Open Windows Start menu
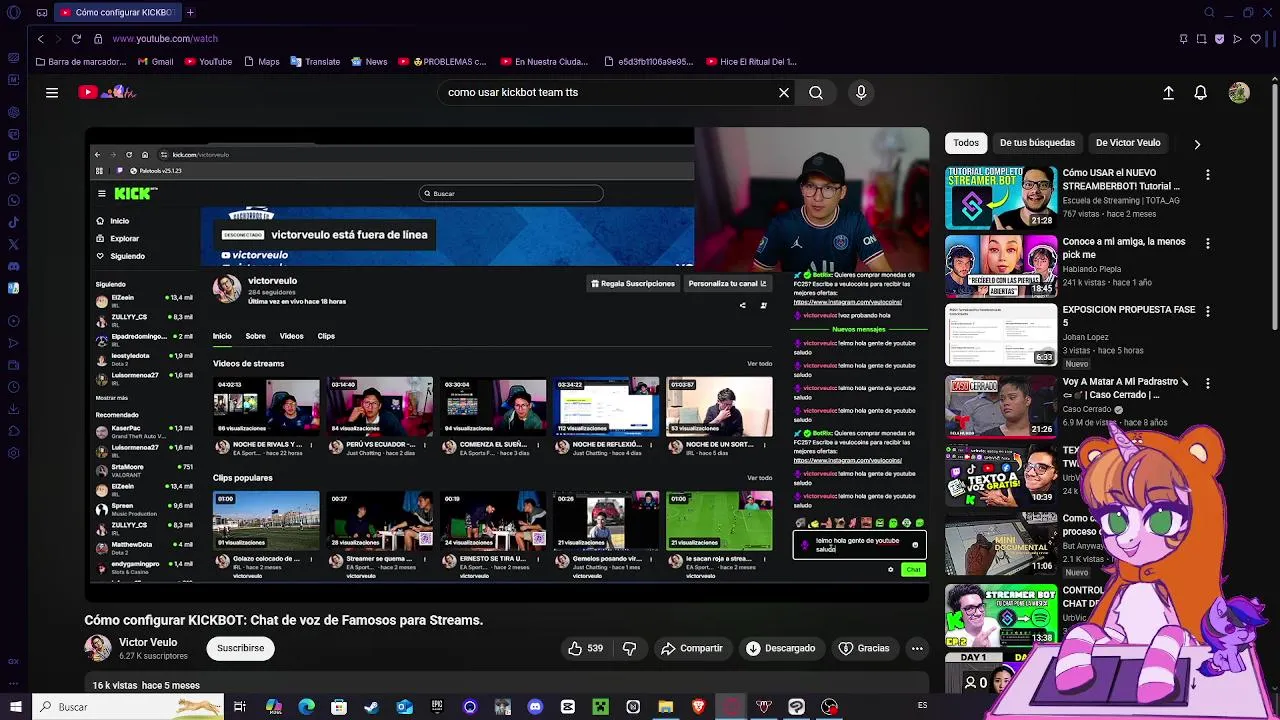 coord(15,707)
